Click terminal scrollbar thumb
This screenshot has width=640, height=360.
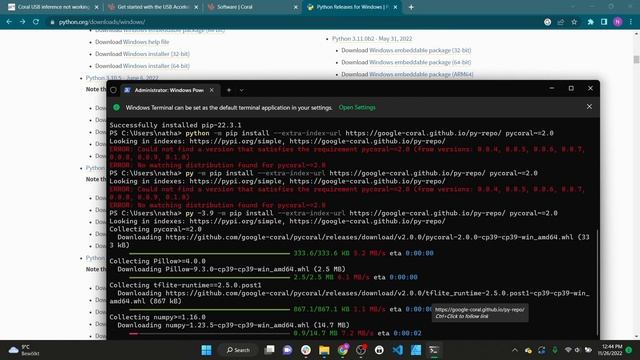597,282
